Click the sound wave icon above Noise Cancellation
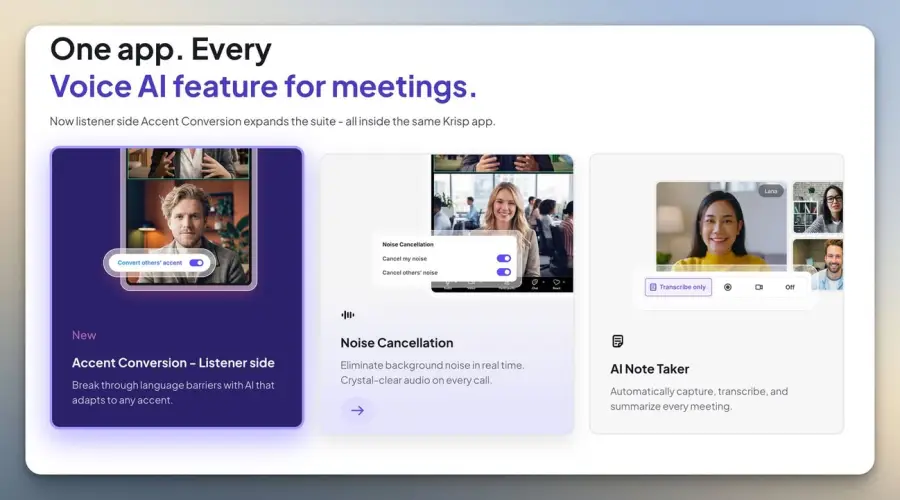Image resolution: width=900 pixels, height=500 pixels. (x=348, y=315)
